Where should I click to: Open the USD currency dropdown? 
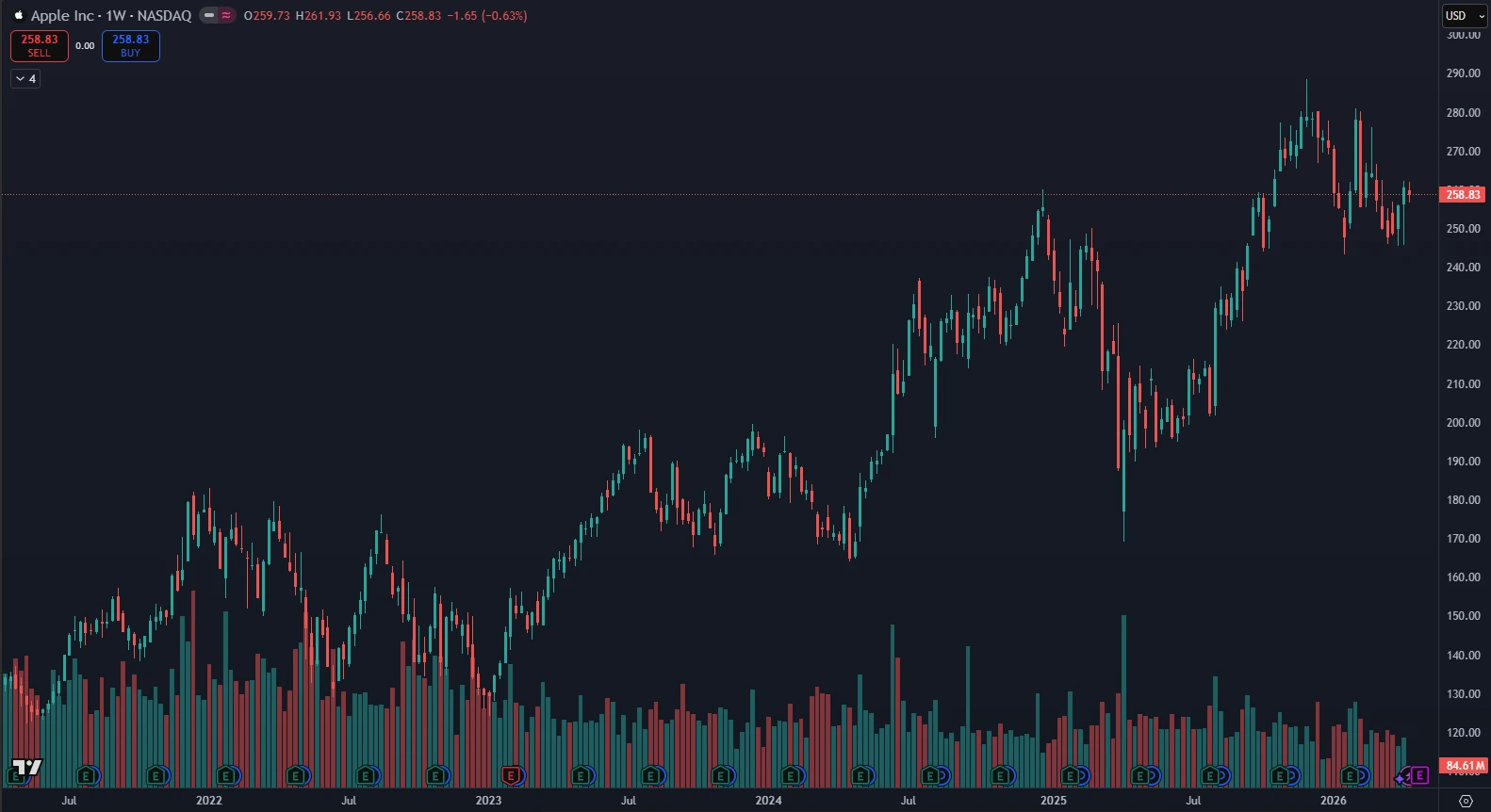(x=1466, y=16)
